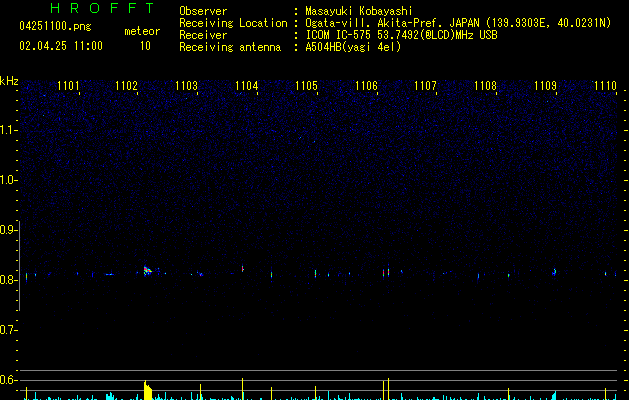Select observer name Masayuki Kobayashi

click(x=359, y=11)
